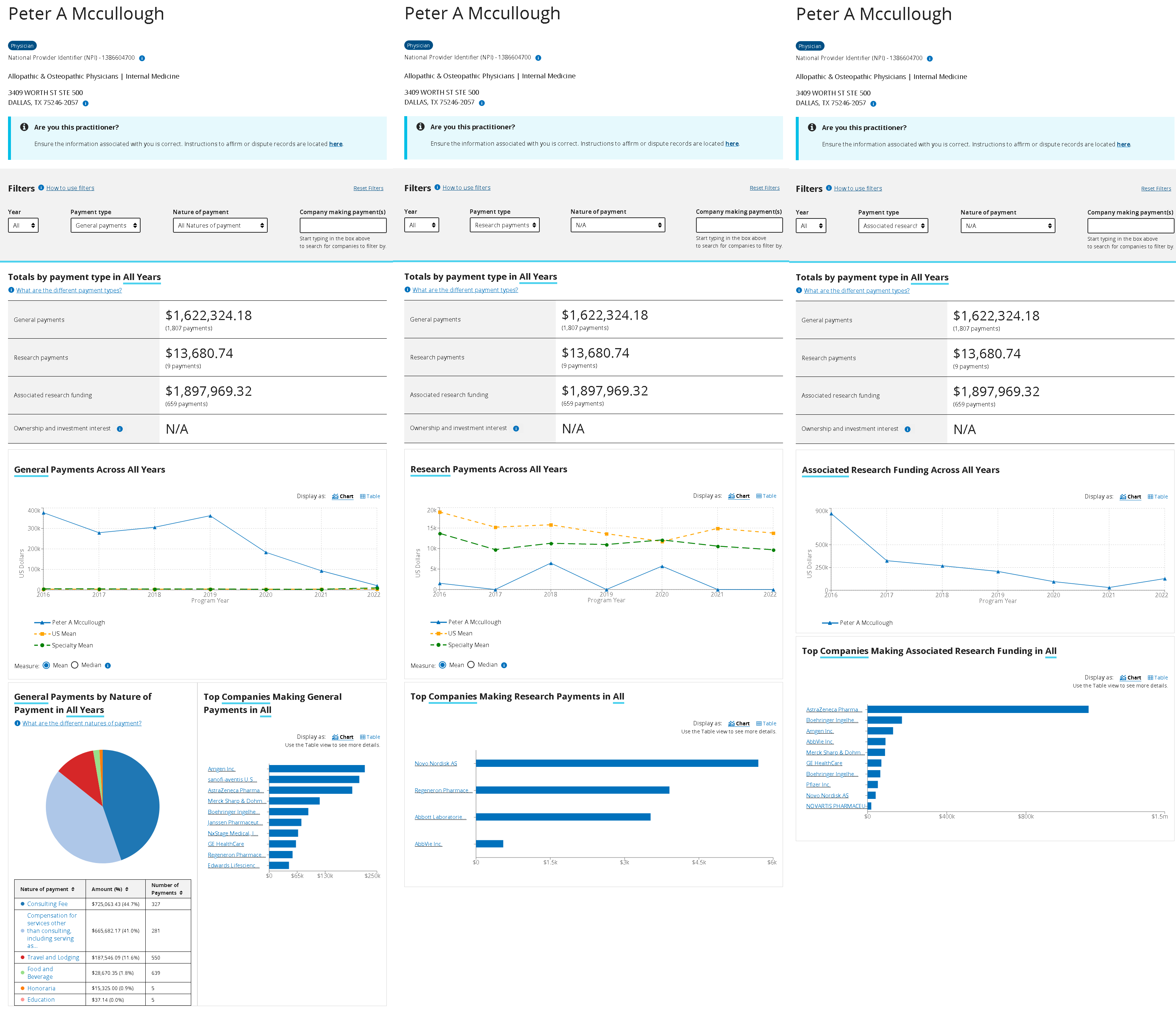Open GE HealthCare link in associated research companies

pyautogui.click(x=824, y=763)
